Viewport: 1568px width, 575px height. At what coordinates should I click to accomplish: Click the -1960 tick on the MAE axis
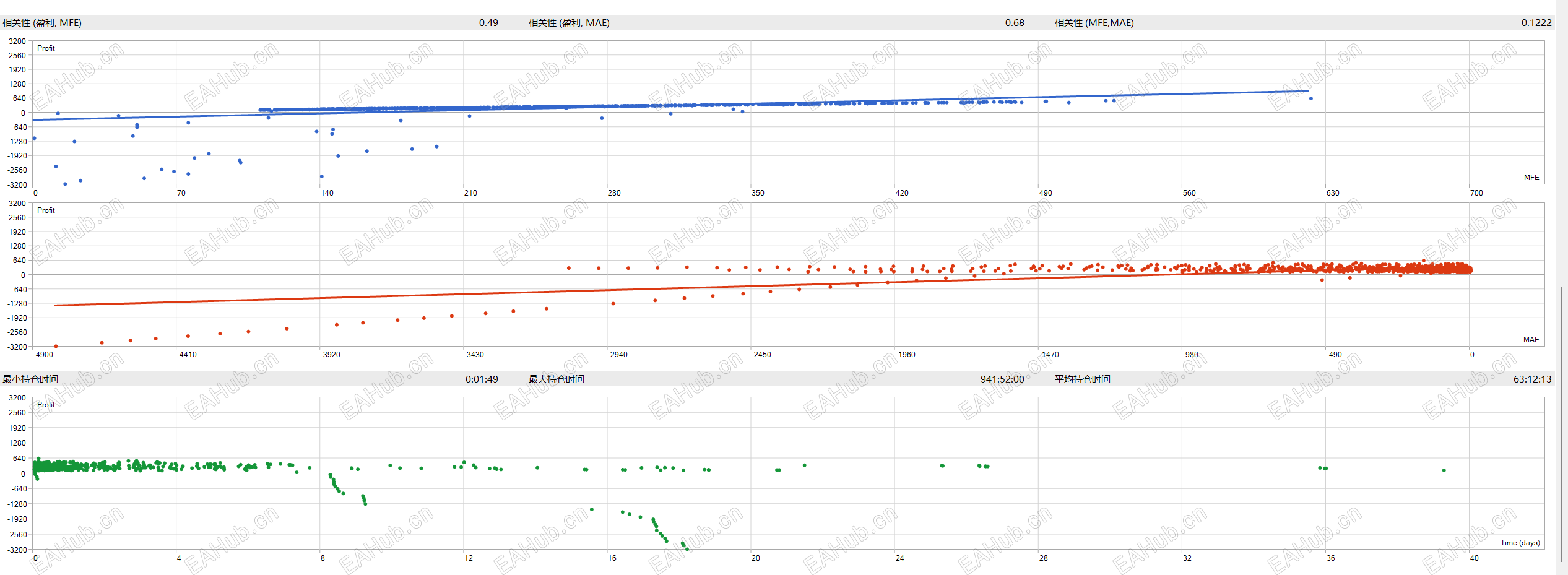coord(905,355)
